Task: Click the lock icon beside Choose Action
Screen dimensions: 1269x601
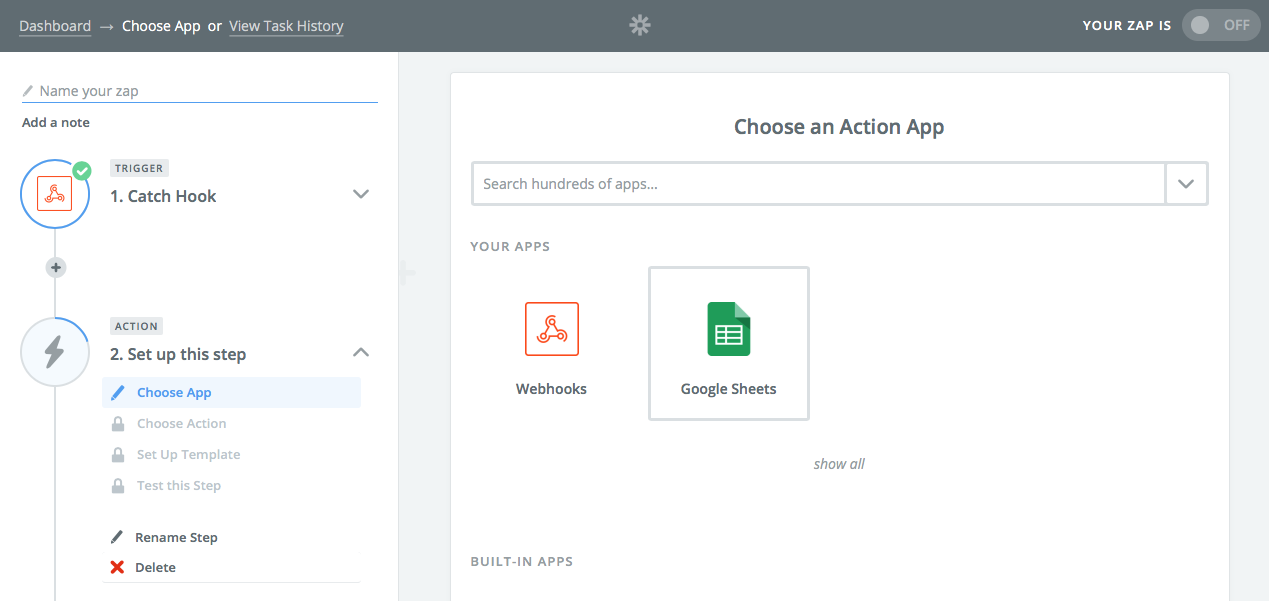Action: (118, 424)
